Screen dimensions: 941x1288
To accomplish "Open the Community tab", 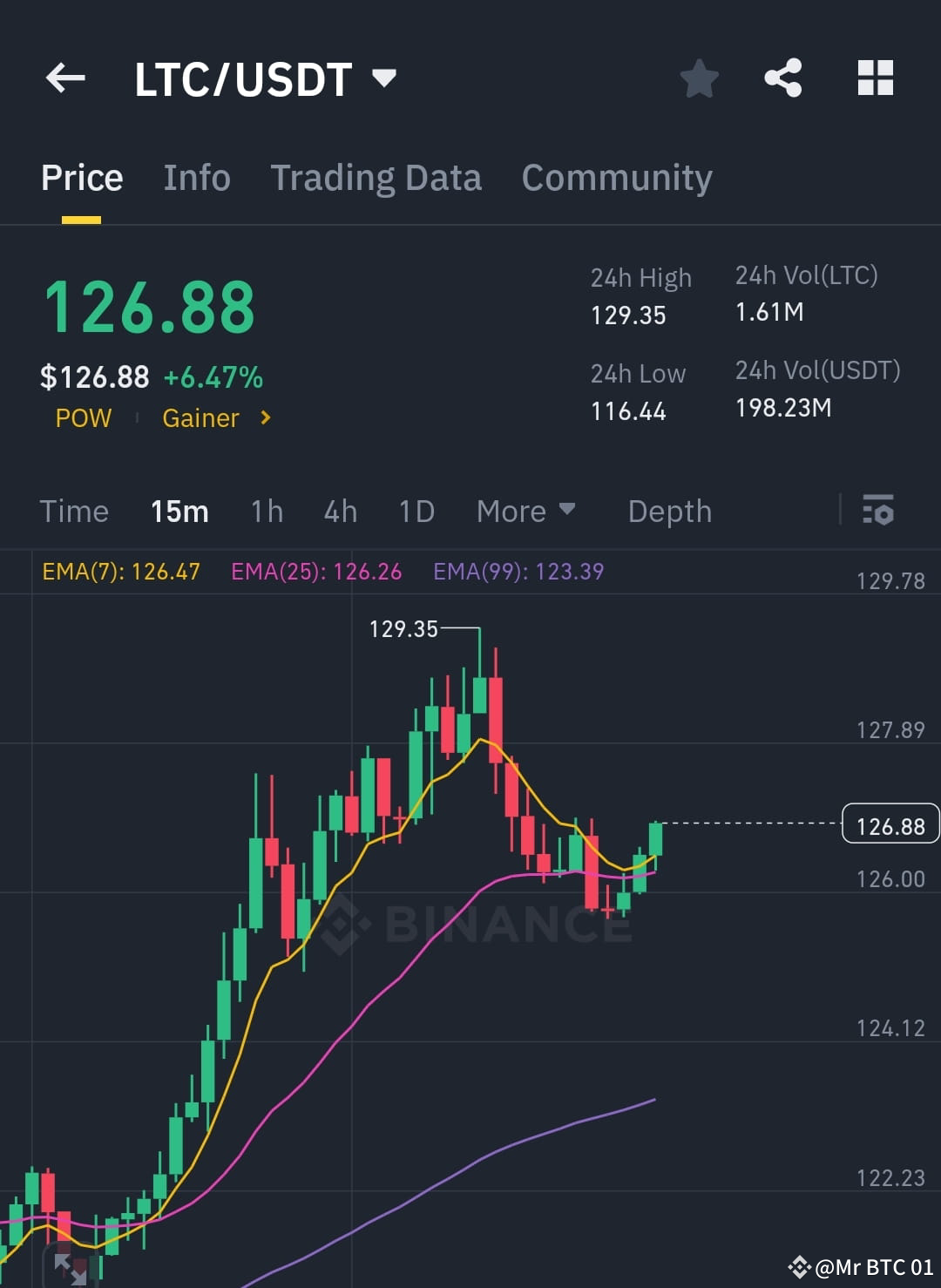I will (x=616, y=177).
